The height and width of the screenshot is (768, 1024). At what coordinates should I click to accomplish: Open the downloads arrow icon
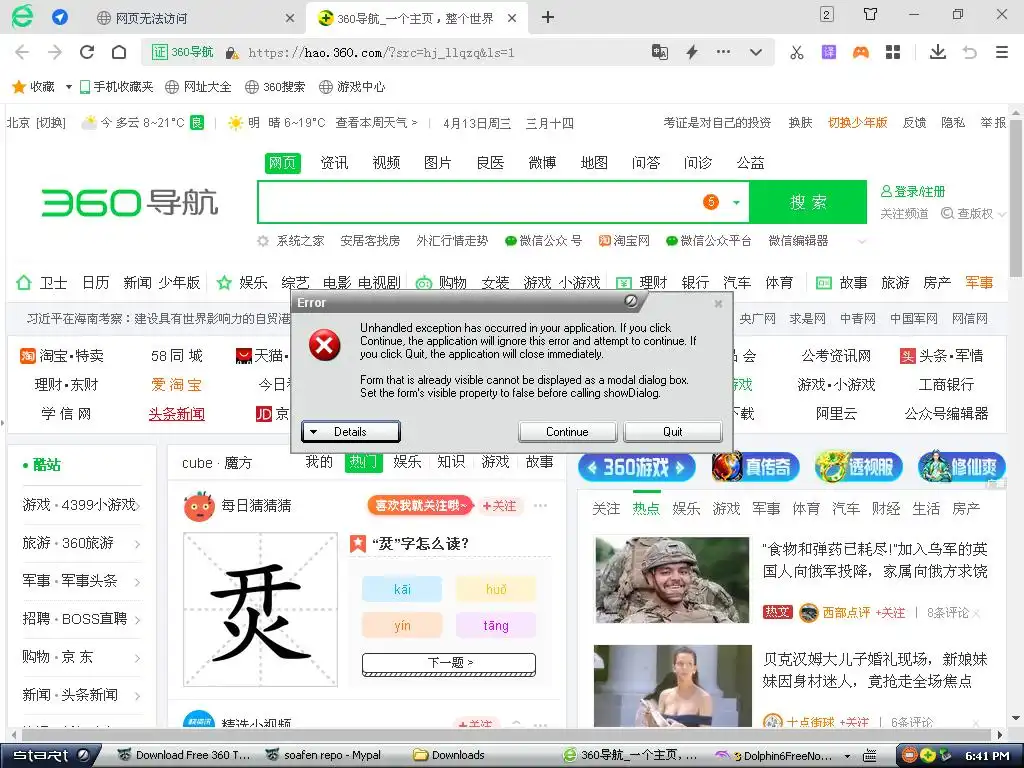pyautogui.click(x=938, y=52)
